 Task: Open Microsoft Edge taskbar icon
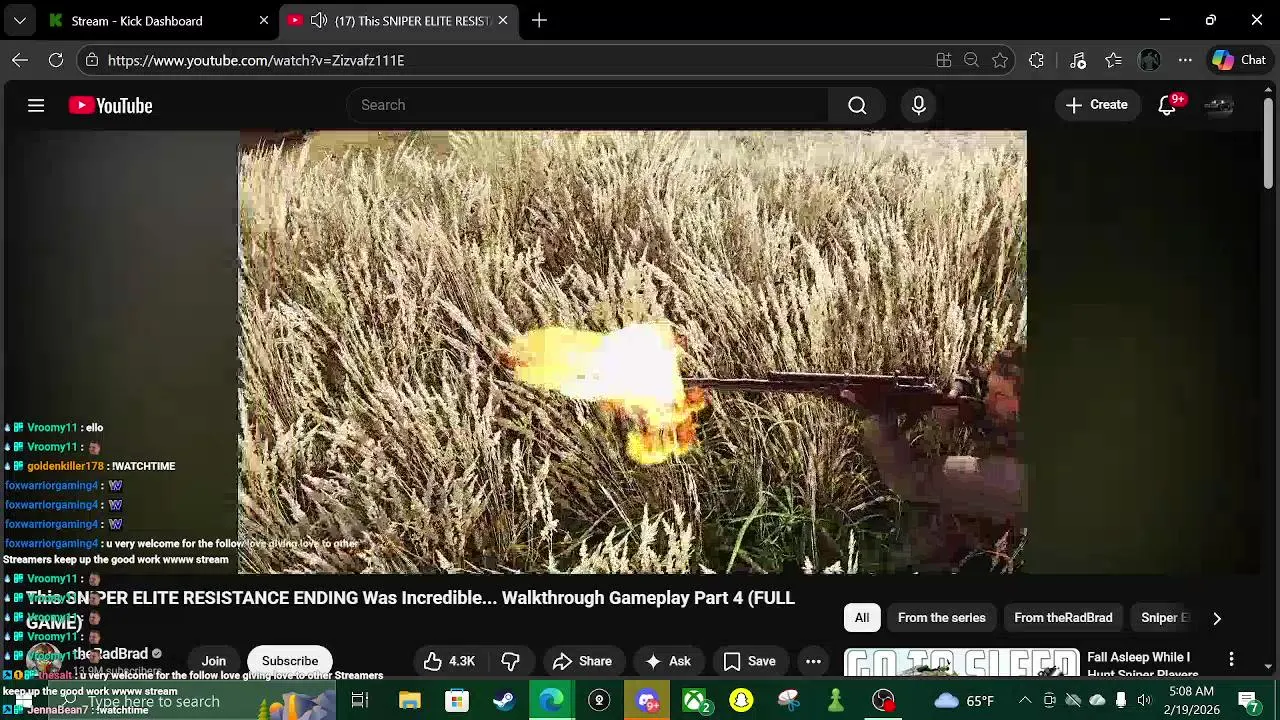(x=552, y=701)
